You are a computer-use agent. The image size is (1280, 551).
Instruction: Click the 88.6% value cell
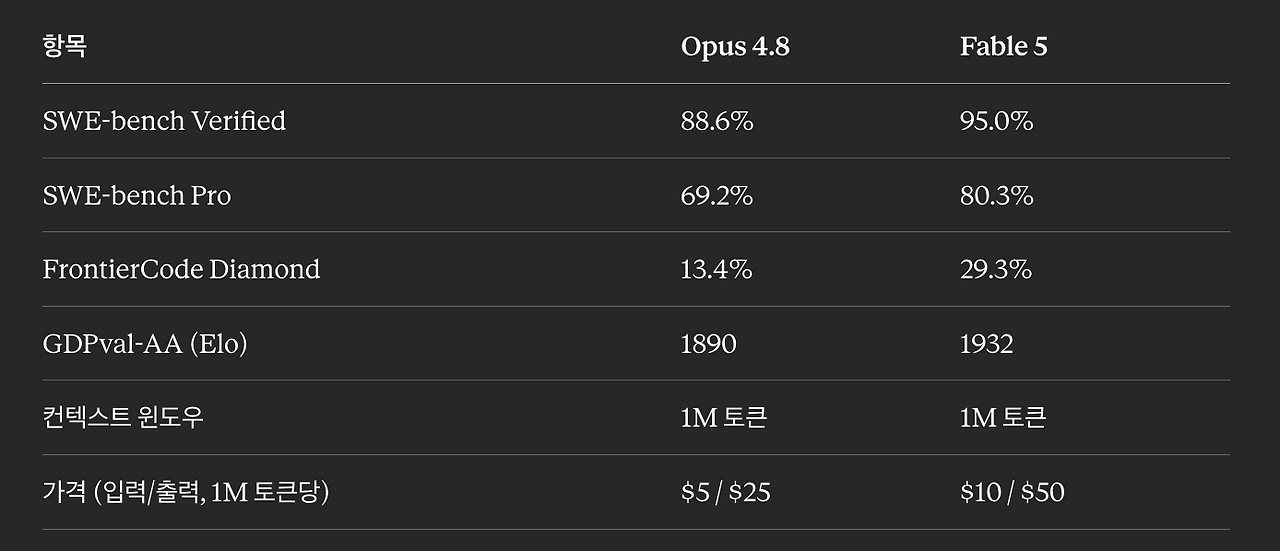[717, 121]
